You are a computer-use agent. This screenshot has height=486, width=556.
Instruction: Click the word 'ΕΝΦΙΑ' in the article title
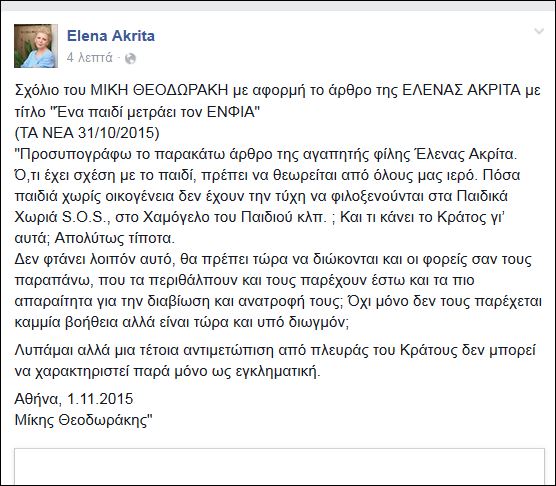[231, 112]
